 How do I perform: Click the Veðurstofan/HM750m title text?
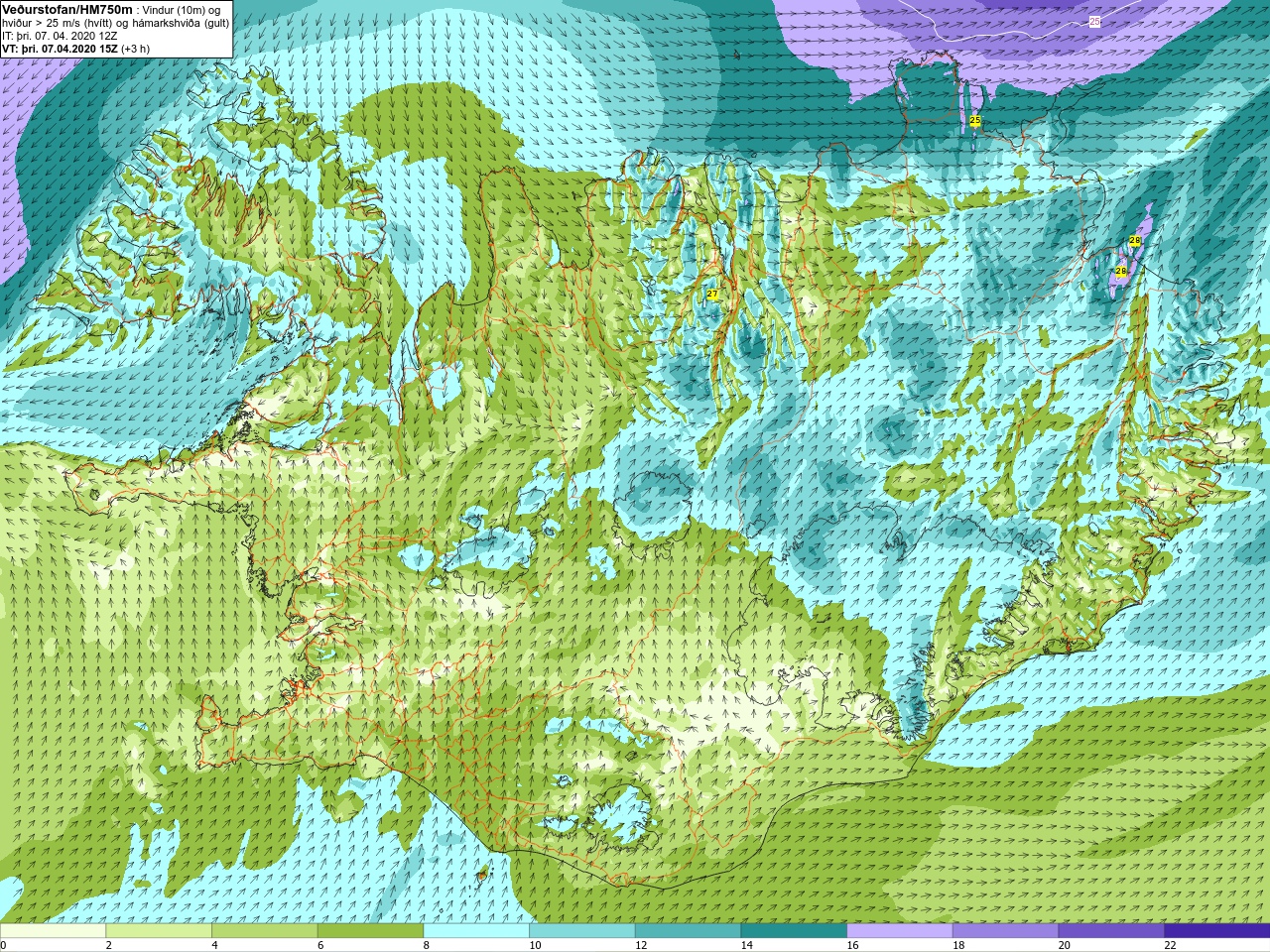coord(67,9)
